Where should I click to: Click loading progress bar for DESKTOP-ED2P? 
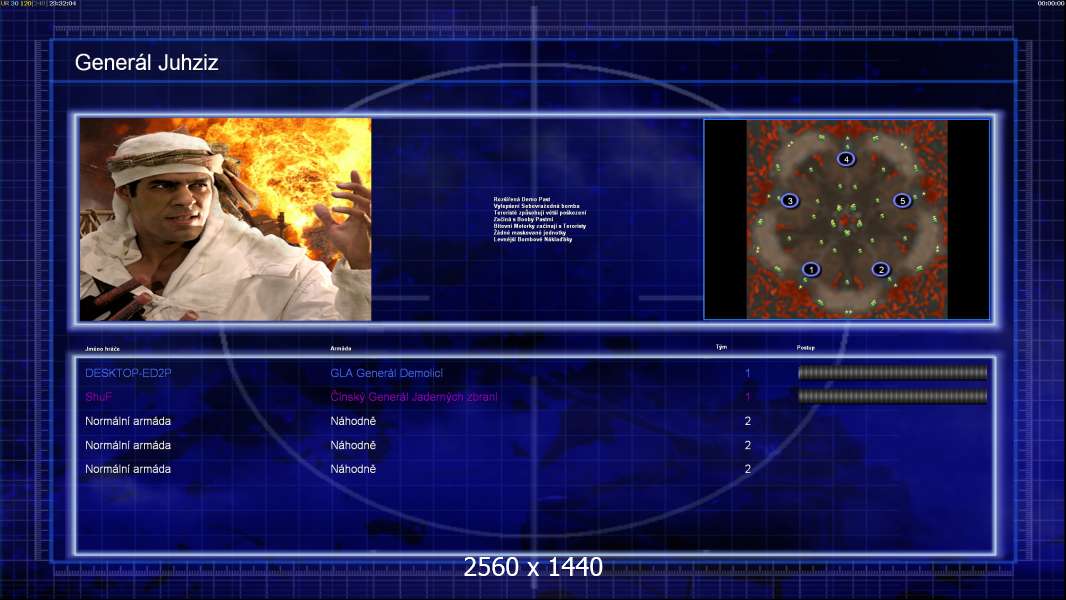(x=892, y=372)
